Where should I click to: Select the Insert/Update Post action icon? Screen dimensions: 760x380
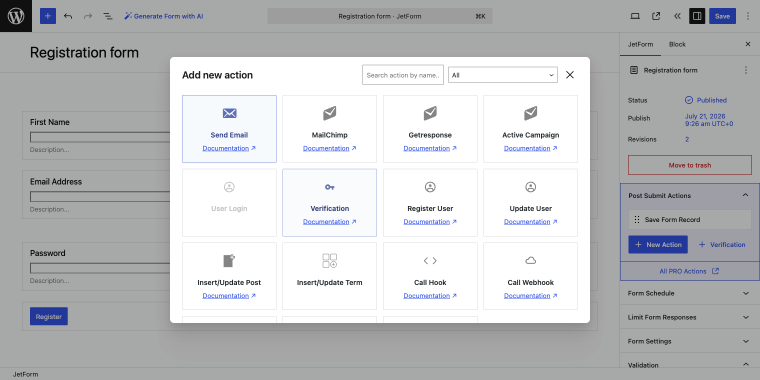tap(229, 261)
